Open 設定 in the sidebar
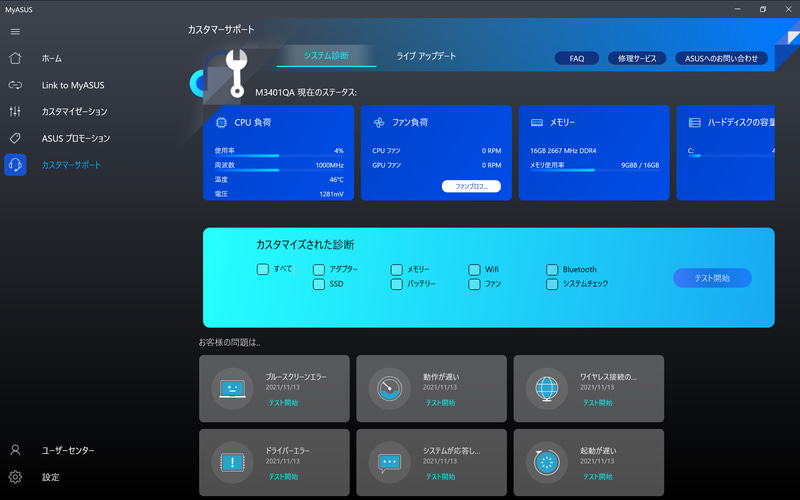800x500 pixels. 51,477
